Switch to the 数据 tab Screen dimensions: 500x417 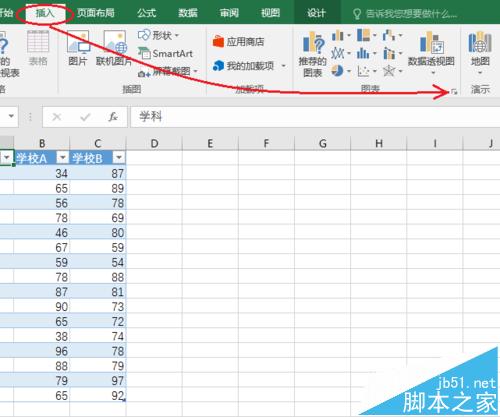pyautogui.click(x=188, y=13)
